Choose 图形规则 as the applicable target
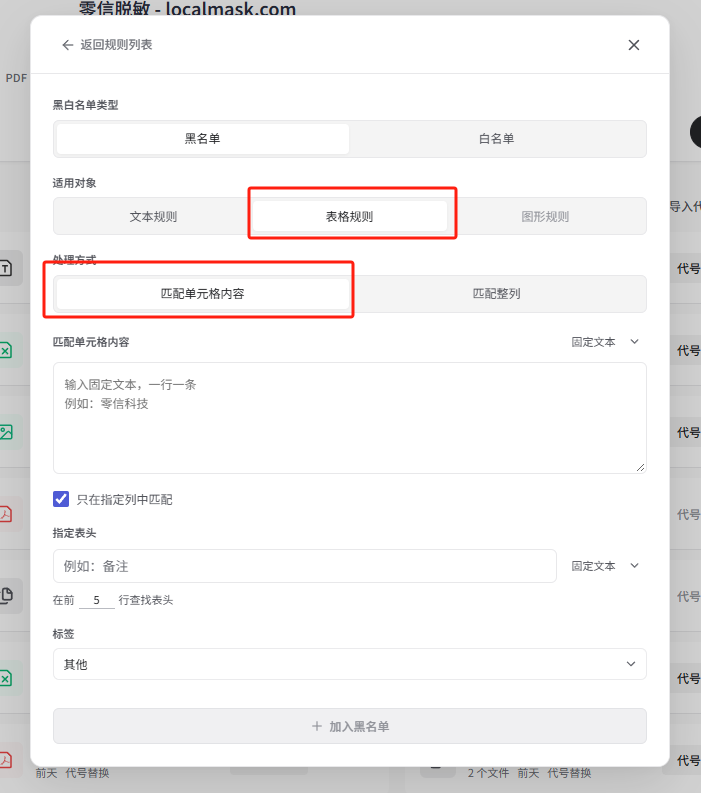This screenshot has height=793, width=701. point(545,216)
